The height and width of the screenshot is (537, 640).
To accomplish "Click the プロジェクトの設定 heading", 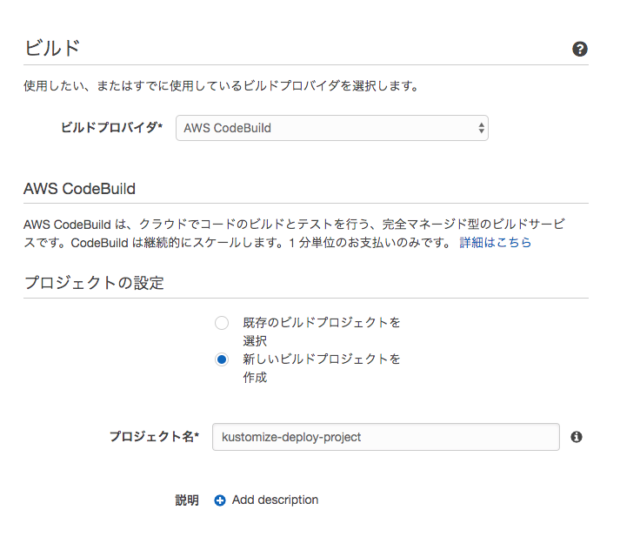I will (94, 283).
